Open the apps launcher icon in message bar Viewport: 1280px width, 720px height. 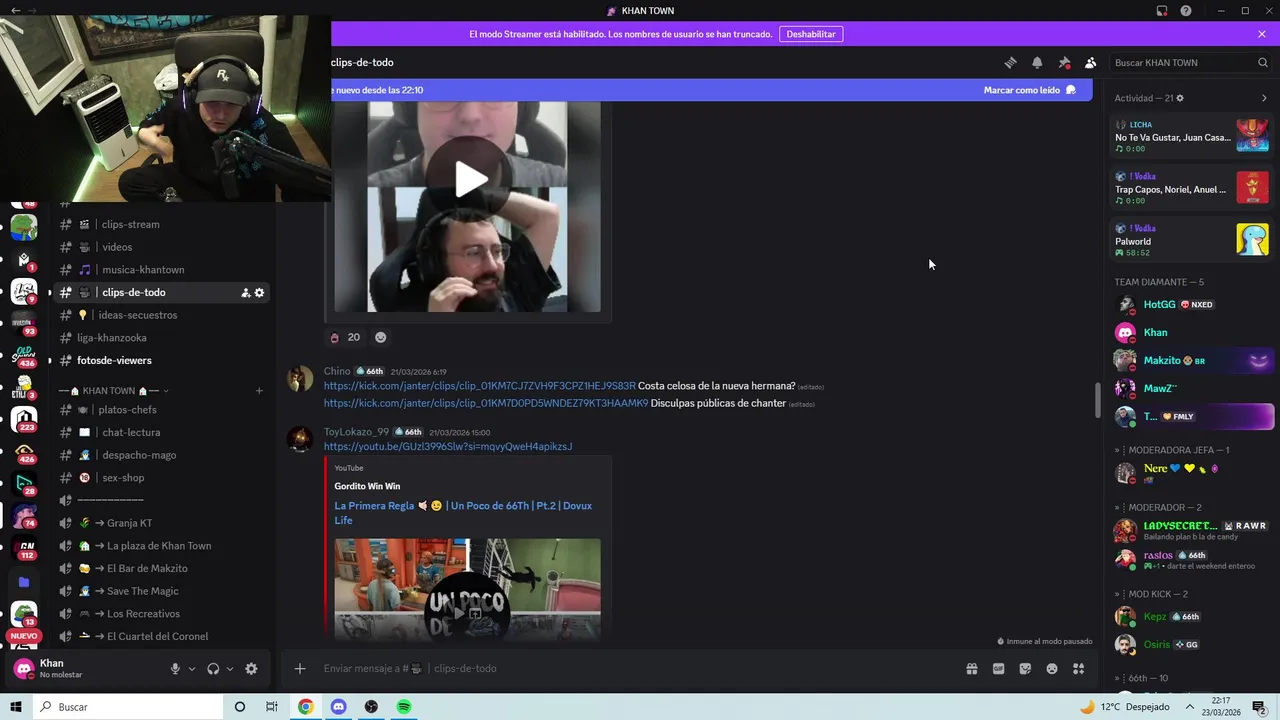[x=1078, y=668]
